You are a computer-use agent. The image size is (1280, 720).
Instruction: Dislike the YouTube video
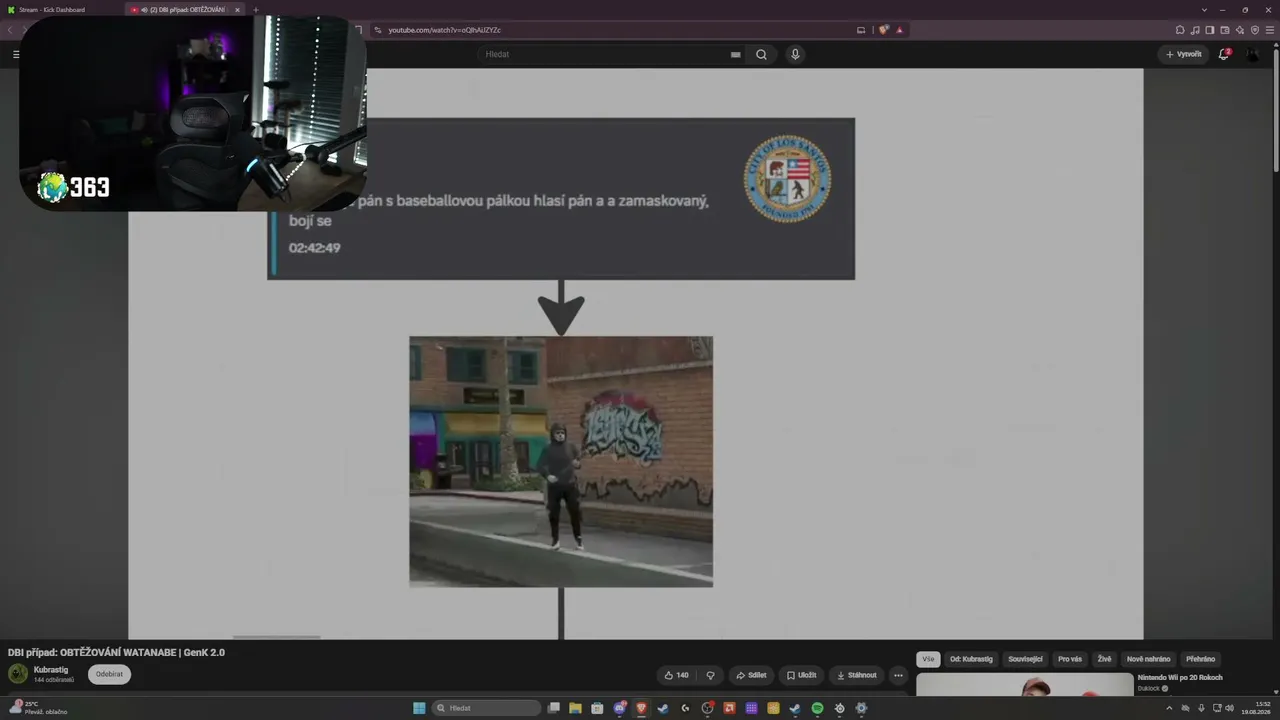(710, 675)
